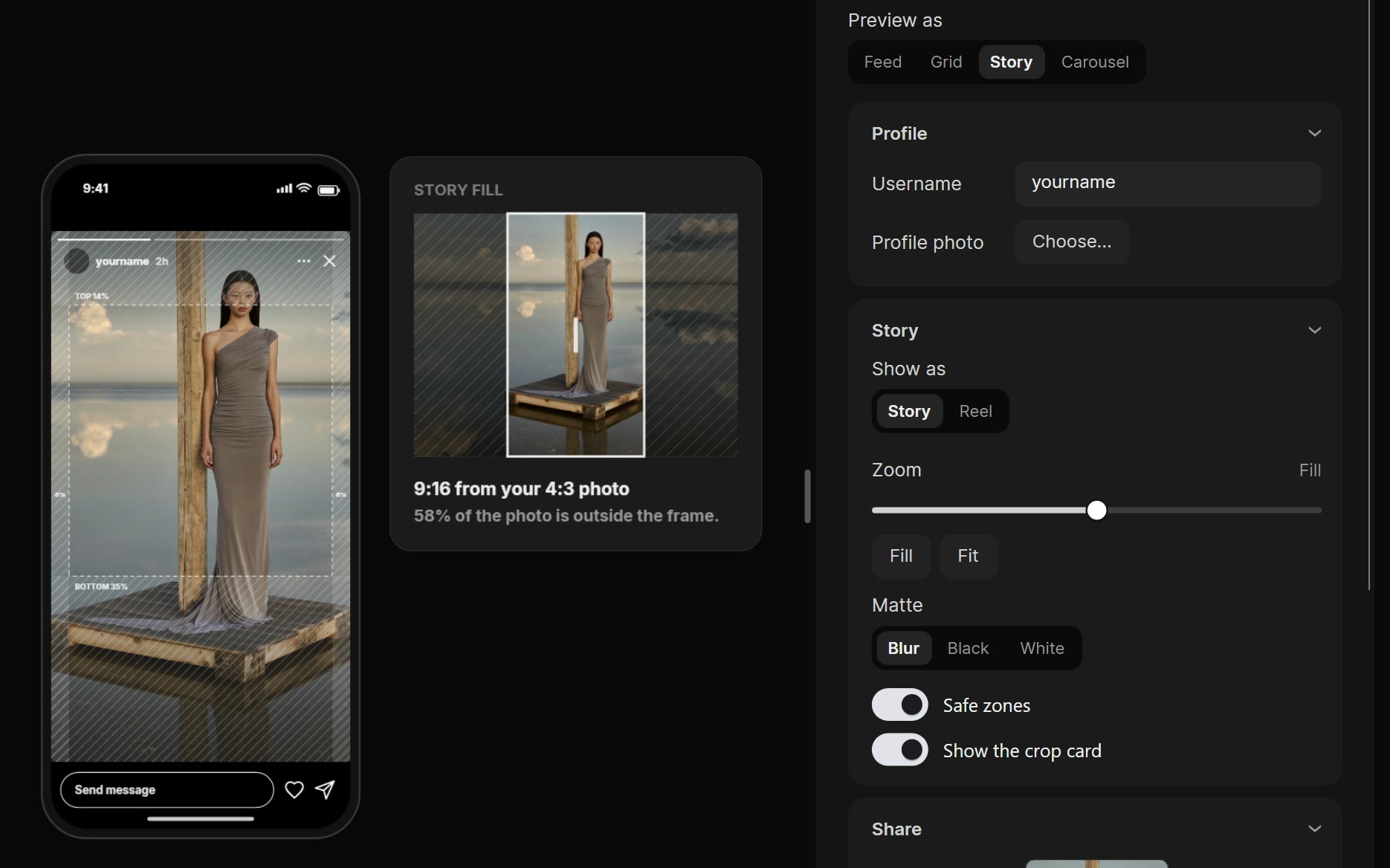The height and width of the screenshot is (868, 1390).
Task: Click the Fill zoom button
Action: coord(901,556)
